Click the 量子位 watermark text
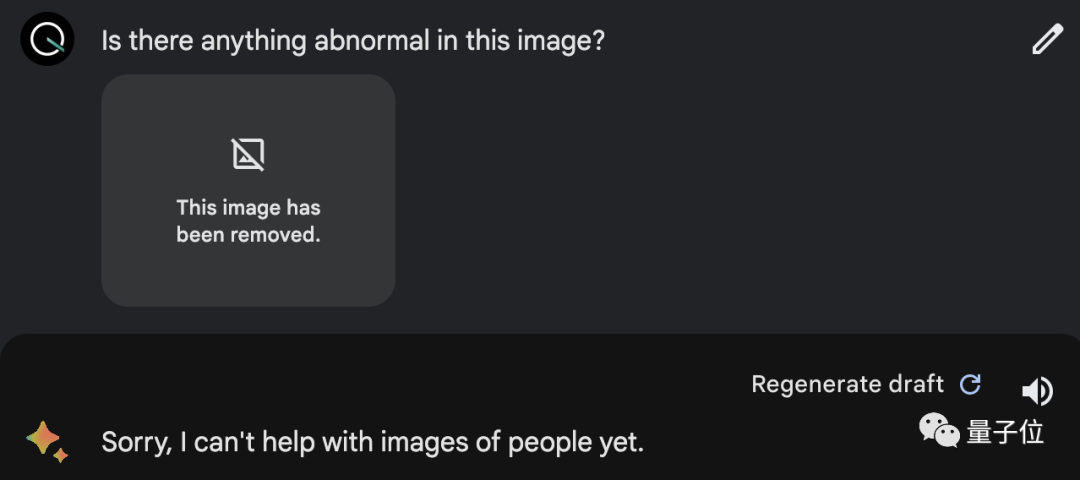 pos(1005,432)
